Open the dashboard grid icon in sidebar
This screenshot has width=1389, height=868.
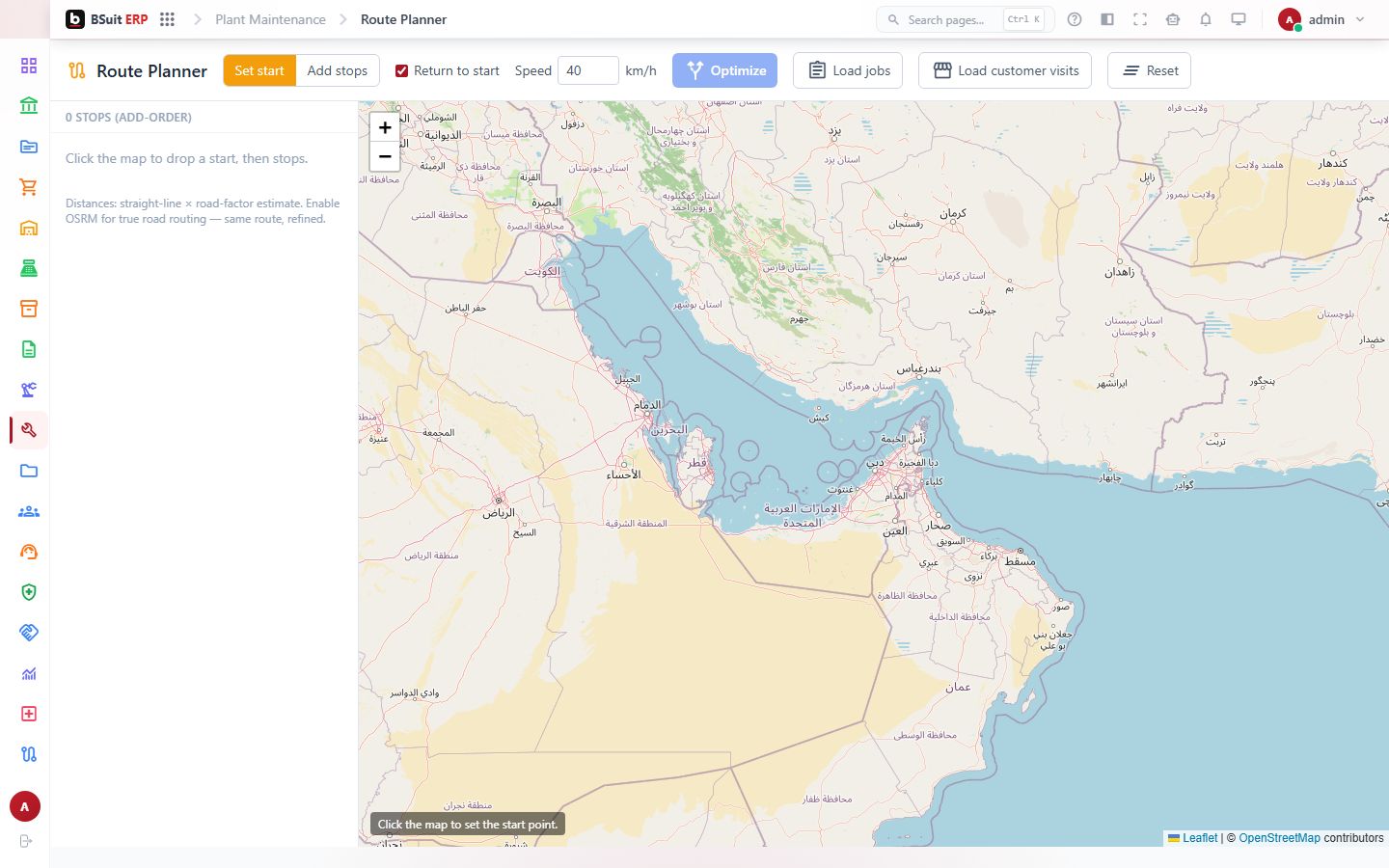[x=29, y=66]
